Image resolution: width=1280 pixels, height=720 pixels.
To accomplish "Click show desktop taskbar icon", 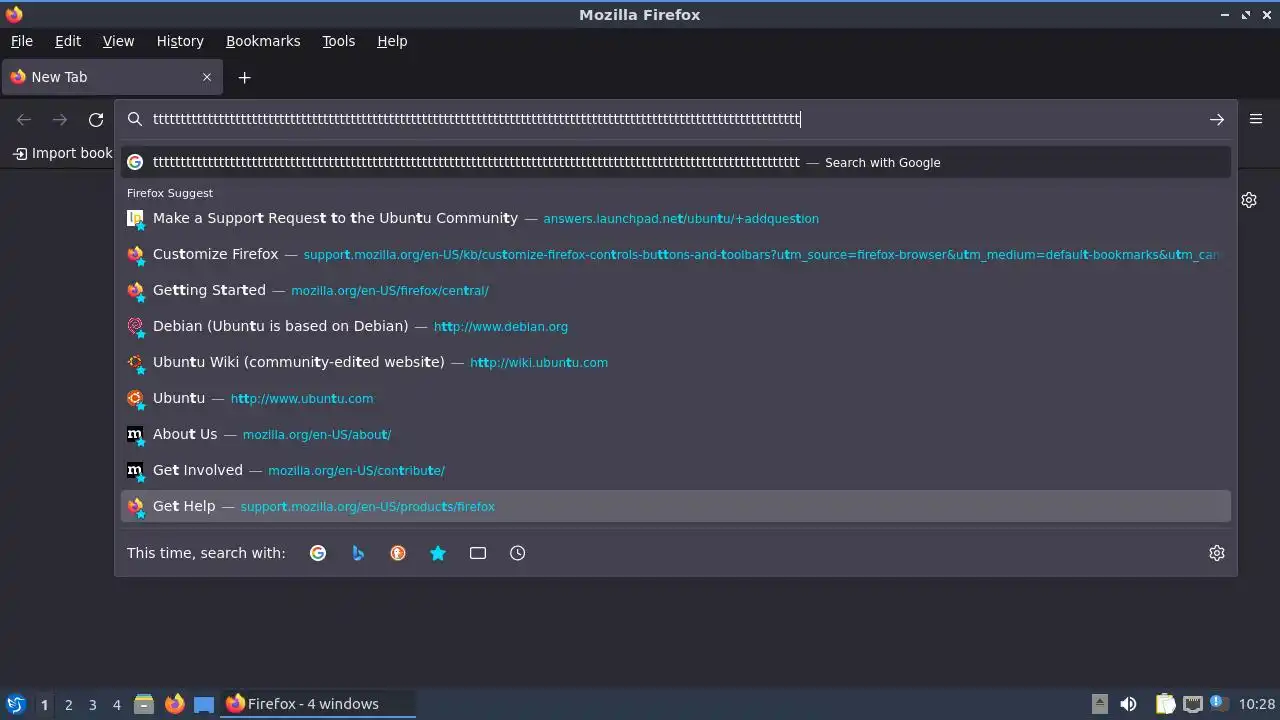I will [204, 704].
